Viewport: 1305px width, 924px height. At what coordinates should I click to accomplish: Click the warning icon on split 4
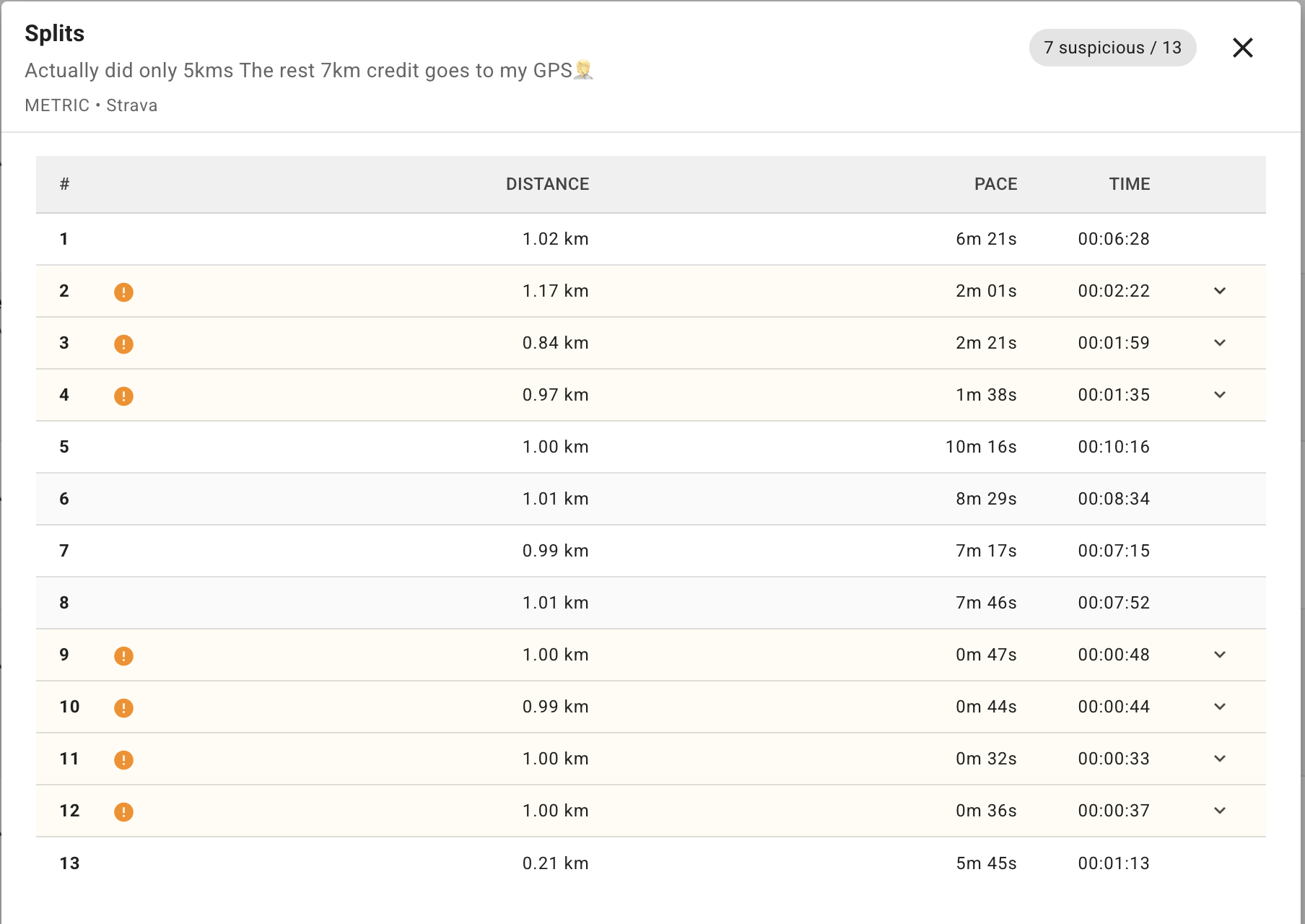tap(123, 396)
